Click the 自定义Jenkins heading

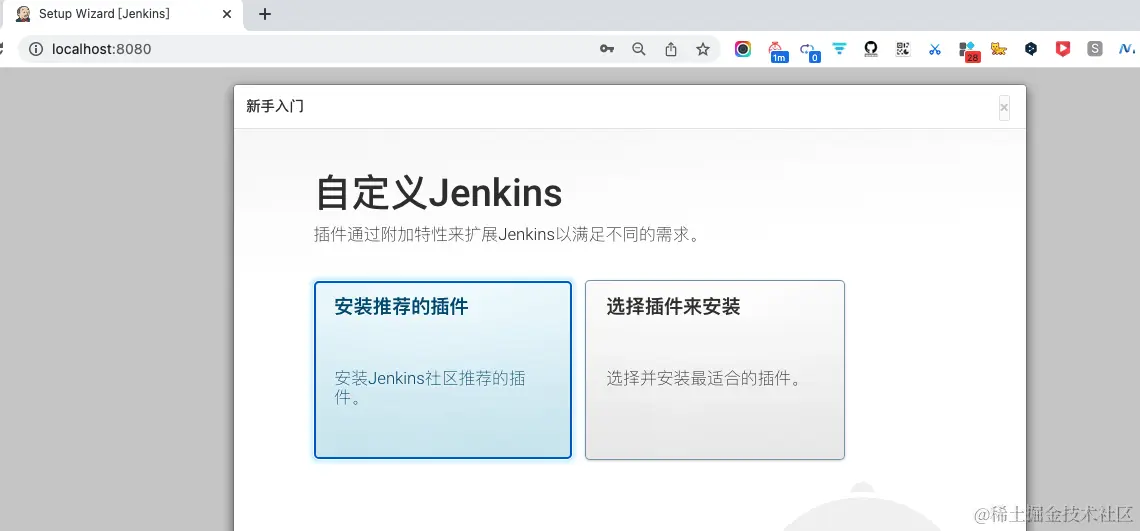click(438, 193)
